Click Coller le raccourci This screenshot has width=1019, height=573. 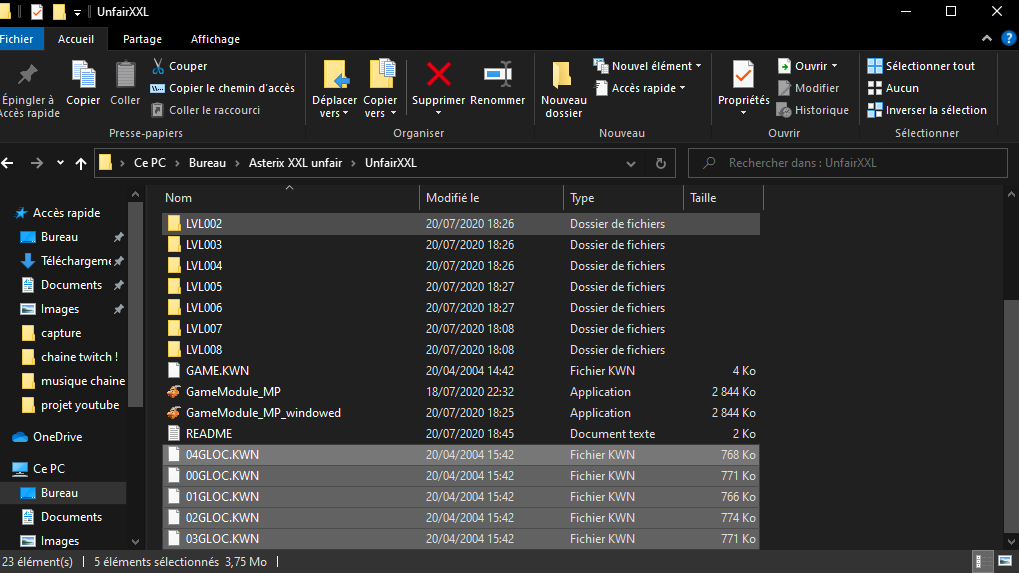205,110
